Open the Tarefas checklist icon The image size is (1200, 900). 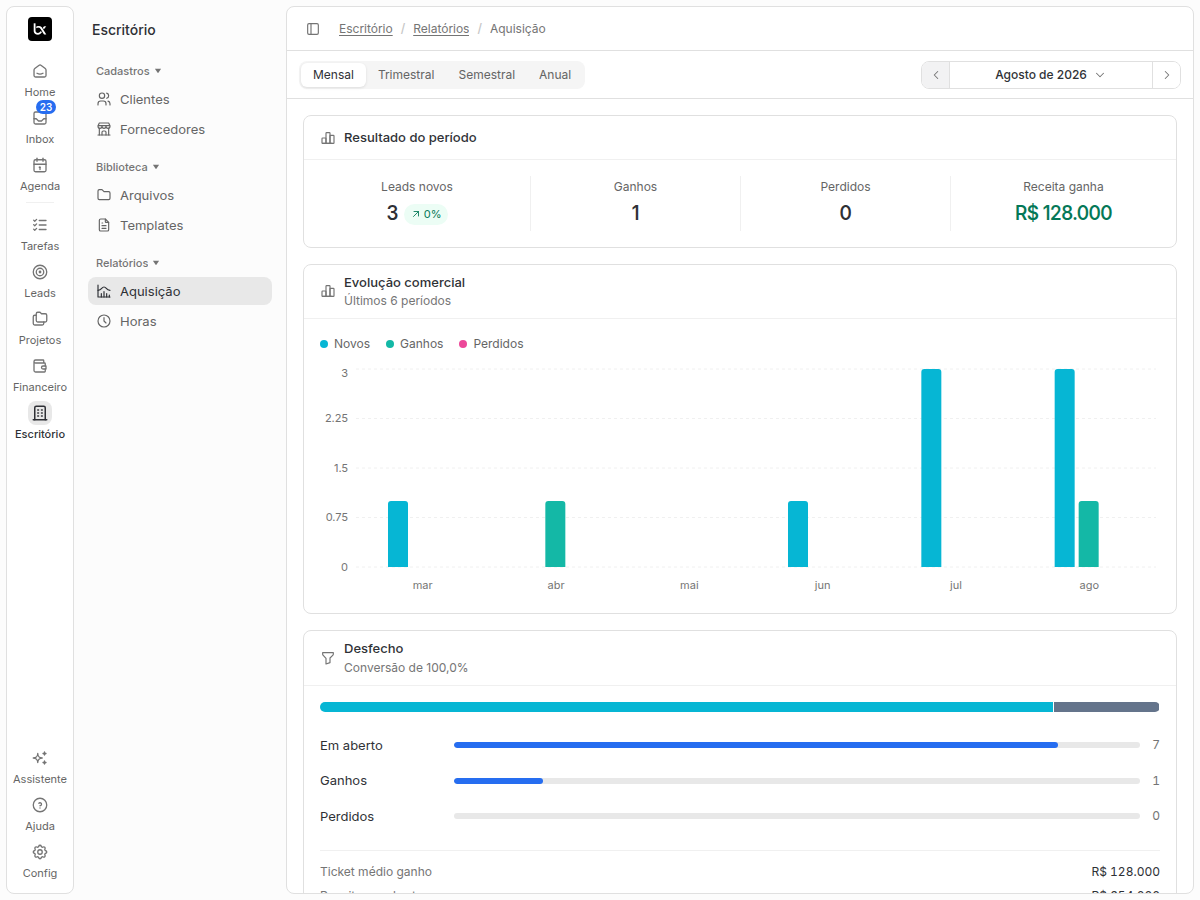point(40,225)
